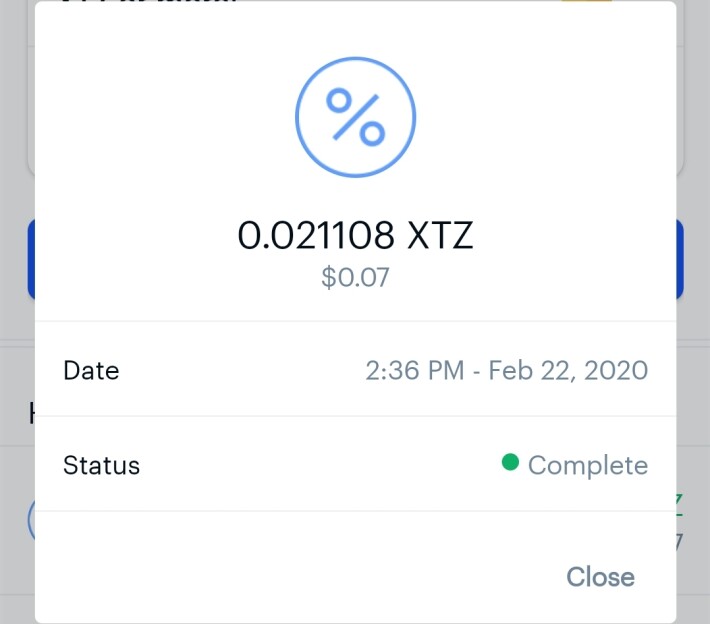Tap the partially hidden H heading behind dialog

point(32,413)
